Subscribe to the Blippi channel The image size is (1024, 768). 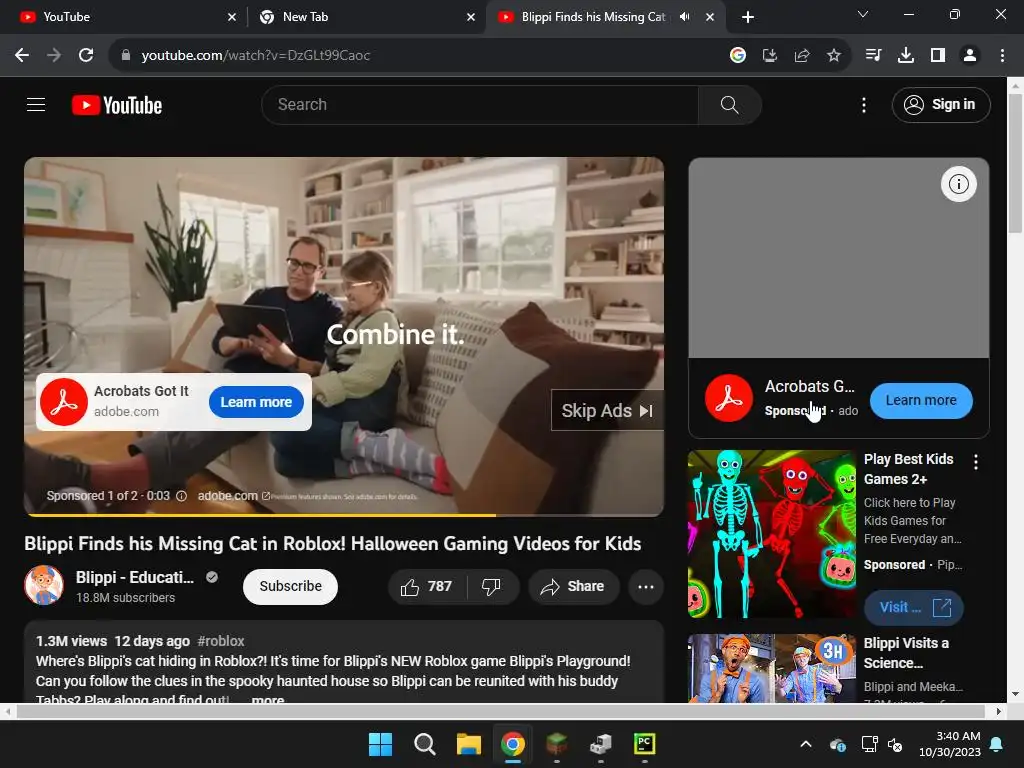(291, 586)
